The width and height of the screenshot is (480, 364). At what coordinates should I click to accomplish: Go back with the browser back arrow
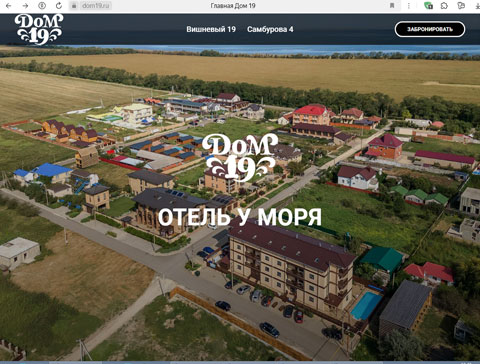(9, 6)
